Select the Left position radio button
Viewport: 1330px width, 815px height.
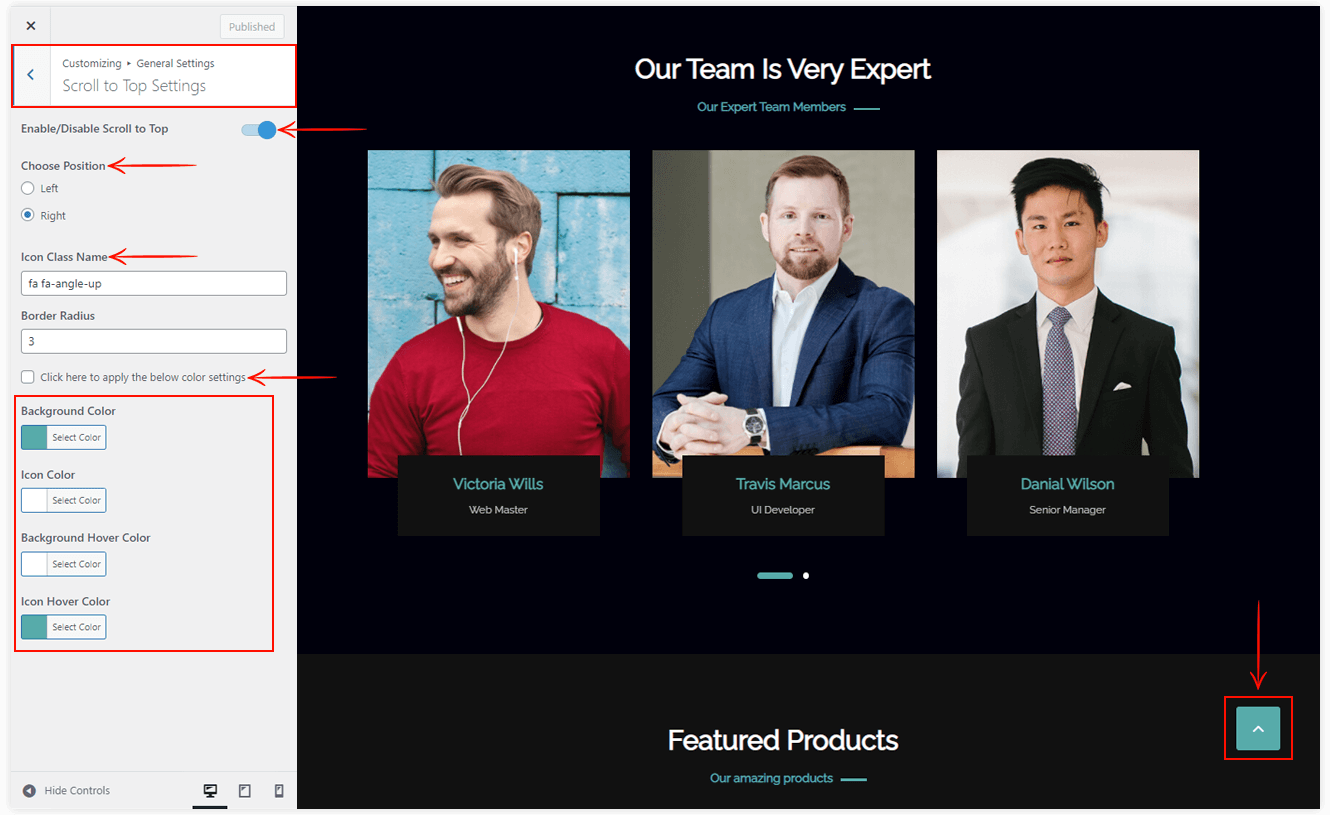point(28,188)
